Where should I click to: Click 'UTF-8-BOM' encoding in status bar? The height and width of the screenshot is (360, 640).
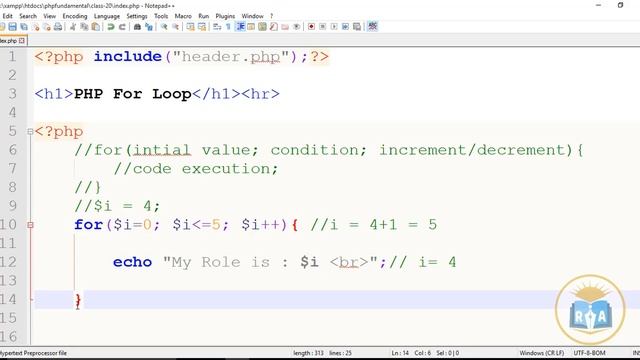click(x=589, y=353)
